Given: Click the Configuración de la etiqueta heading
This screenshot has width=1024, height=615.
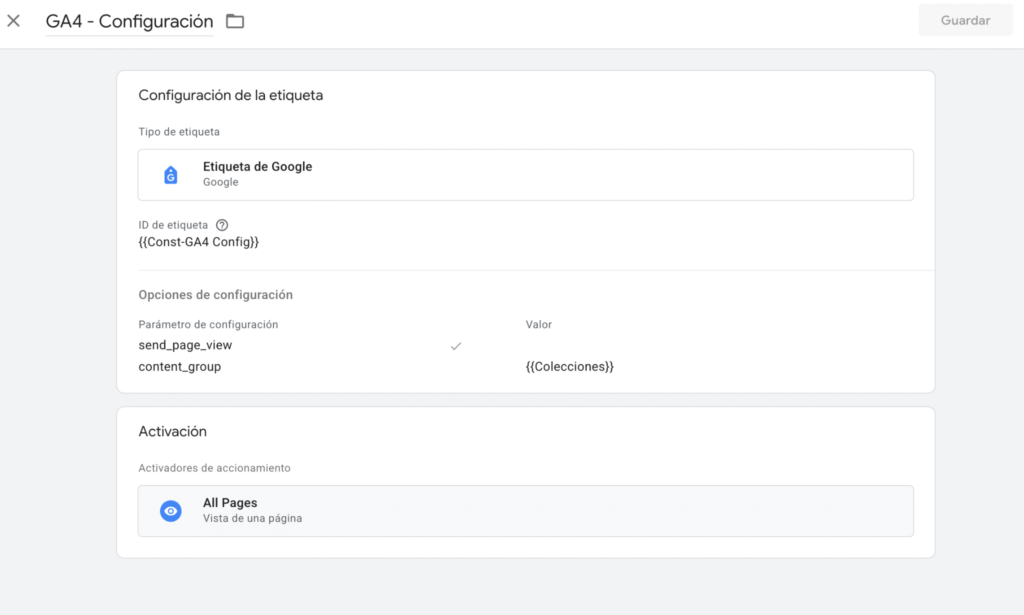Looking at the screenshot, I should coord(230,95).
